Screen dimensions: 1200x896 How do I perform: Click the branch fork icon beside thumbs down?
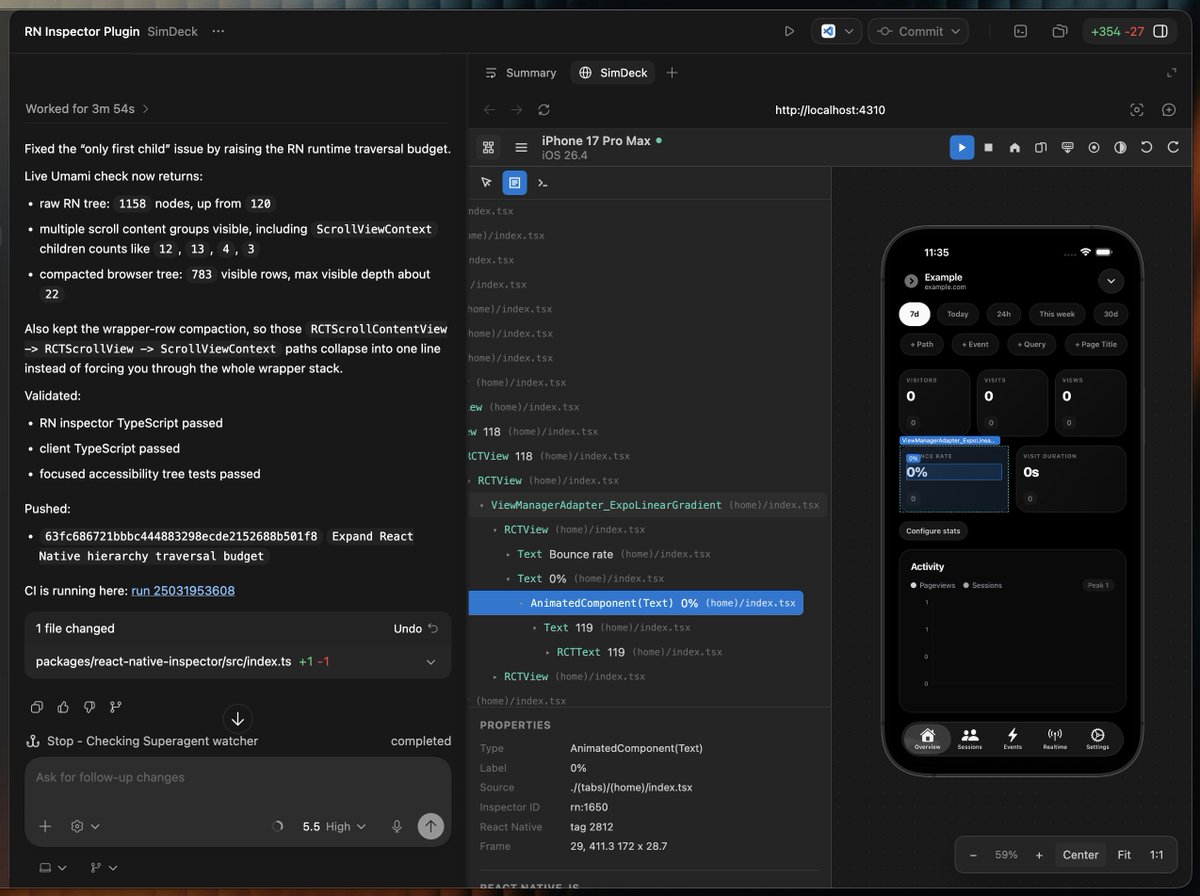point(115,707)
